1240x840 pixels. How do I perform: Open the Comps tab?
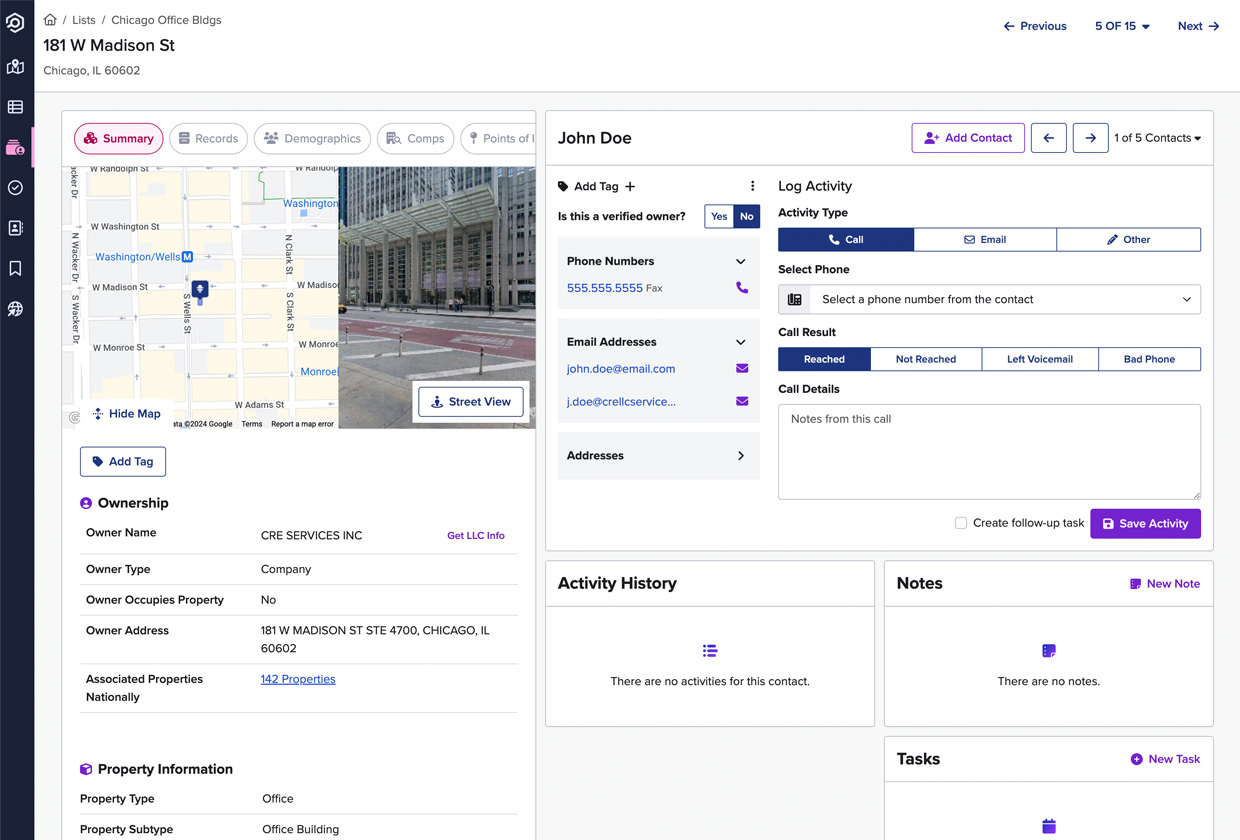tap(415, 138)
